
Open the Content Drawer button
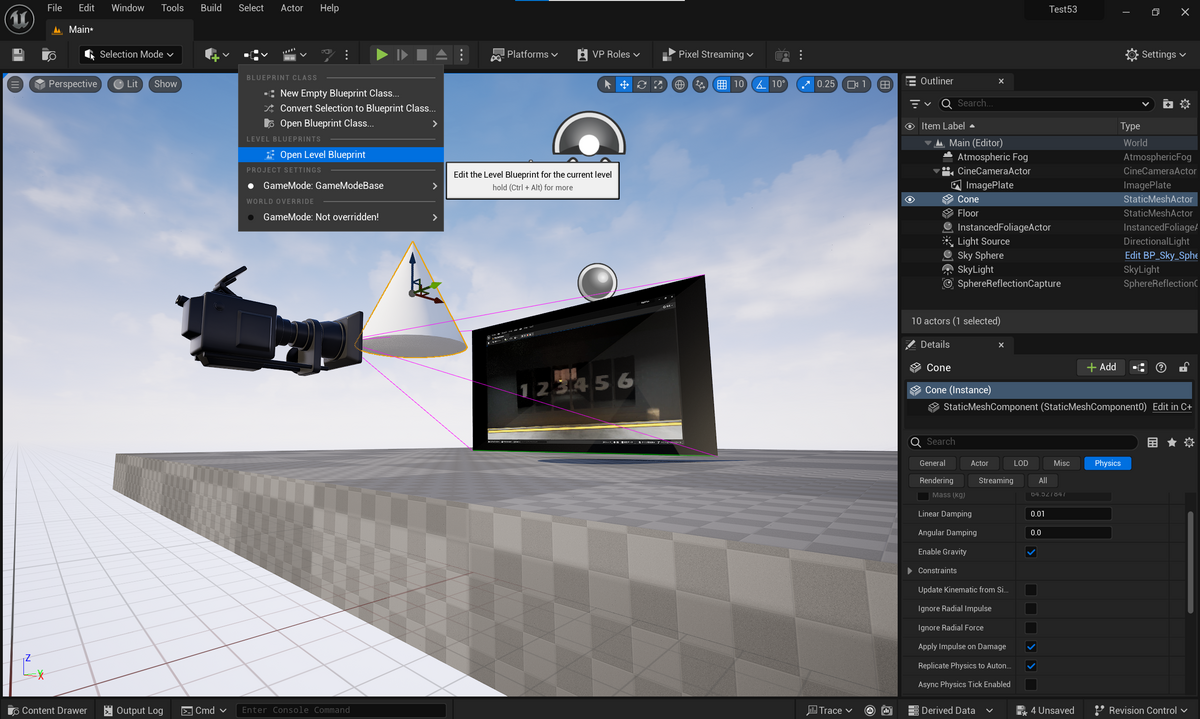tap(46, 710)
